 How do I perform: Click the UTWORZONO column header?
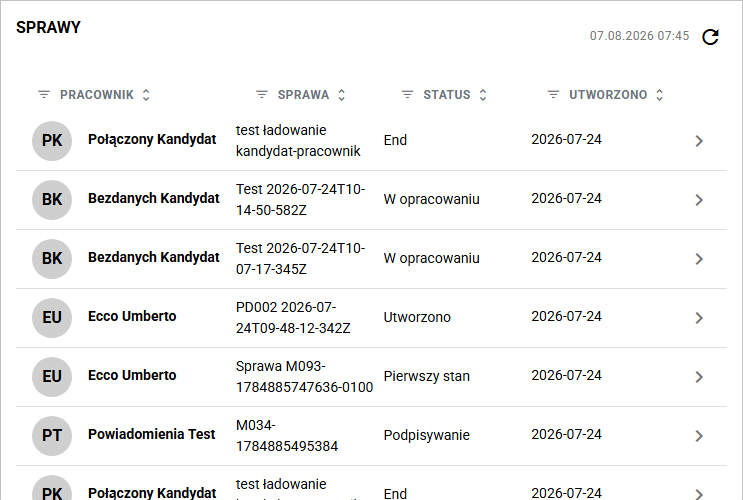coord(608,95)
